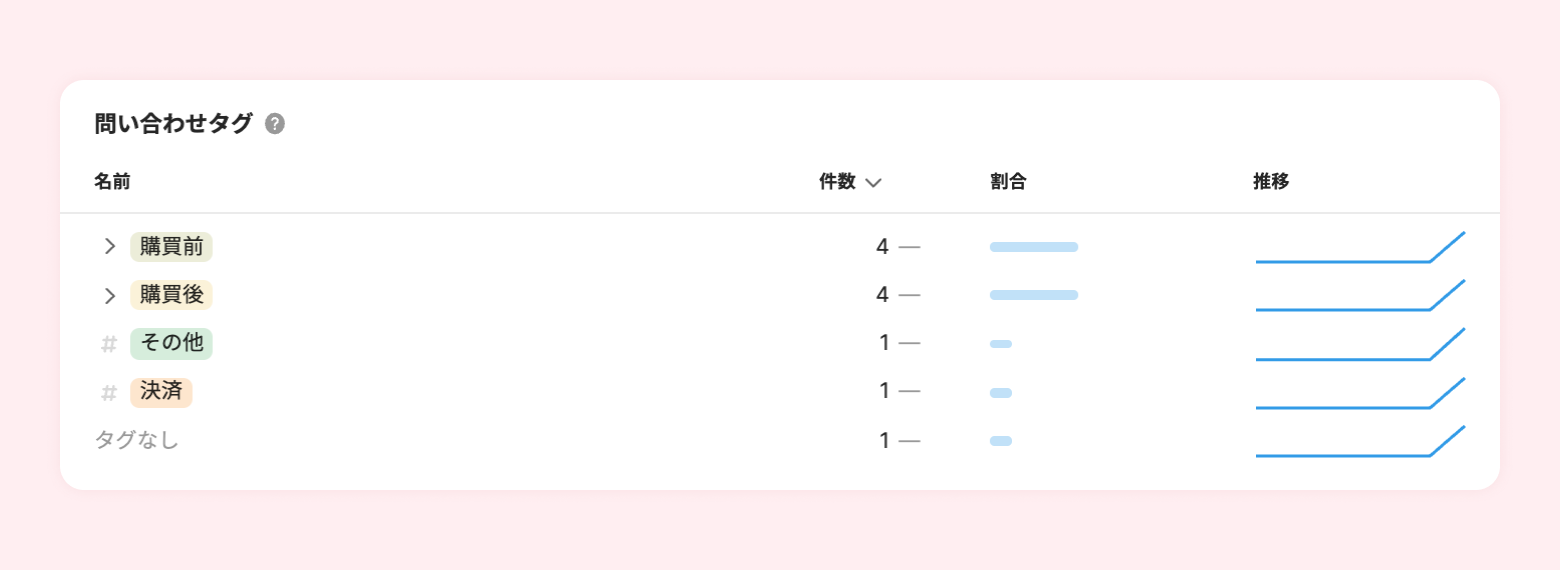Open the 購買後 tag label
1560x570 pixels.
click(x=171, y=295)
